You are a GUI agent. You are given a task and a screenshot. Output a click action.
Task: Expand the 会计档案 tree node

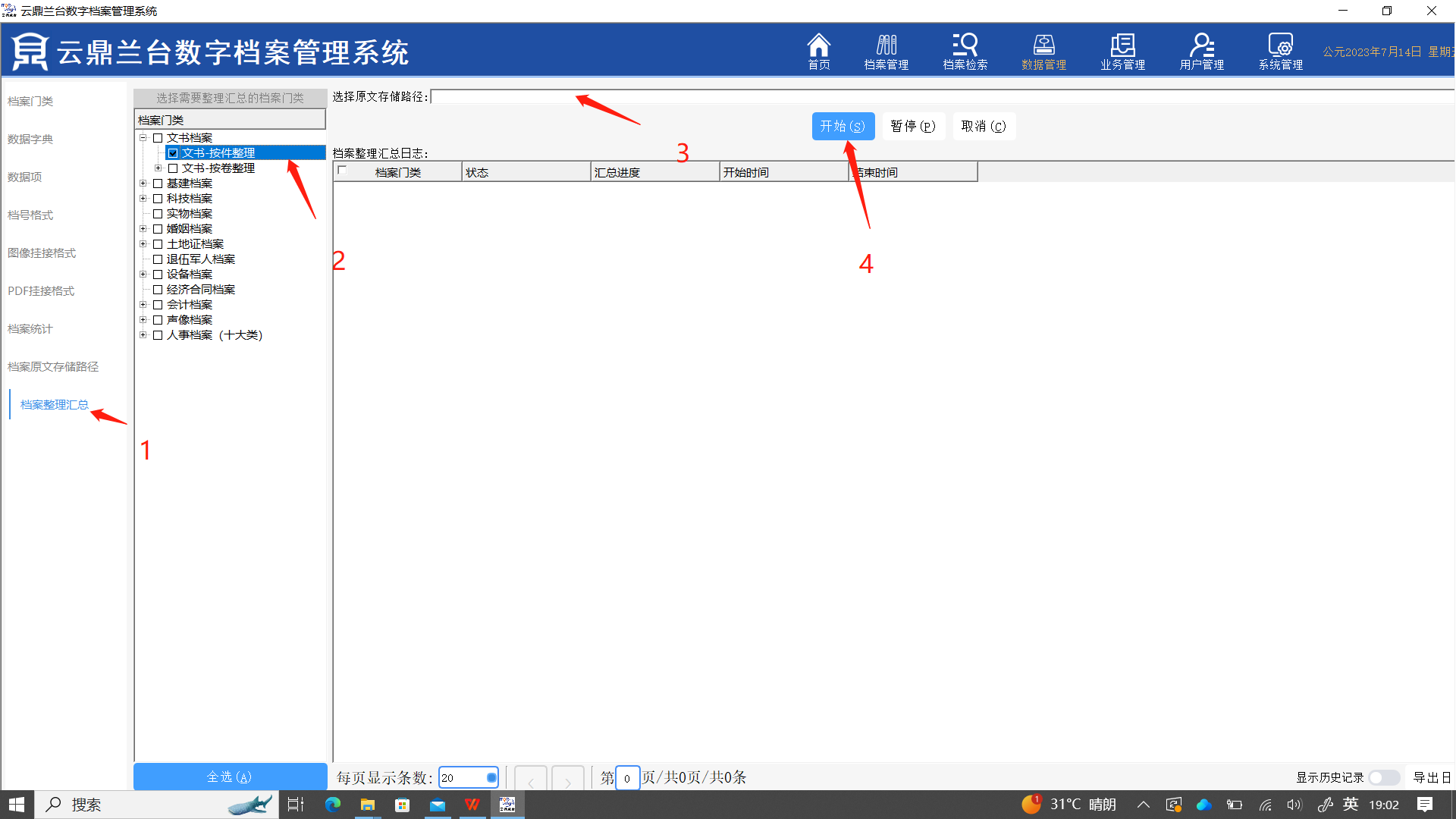point(143,305)
